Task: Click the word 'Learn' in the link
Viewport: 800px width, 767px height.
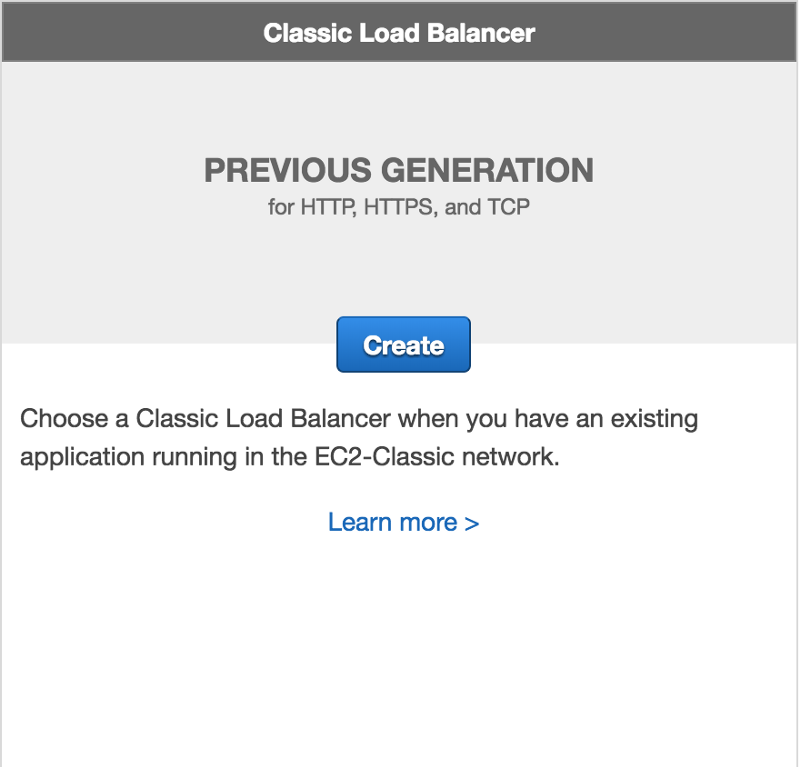Action: click(360, 523)
